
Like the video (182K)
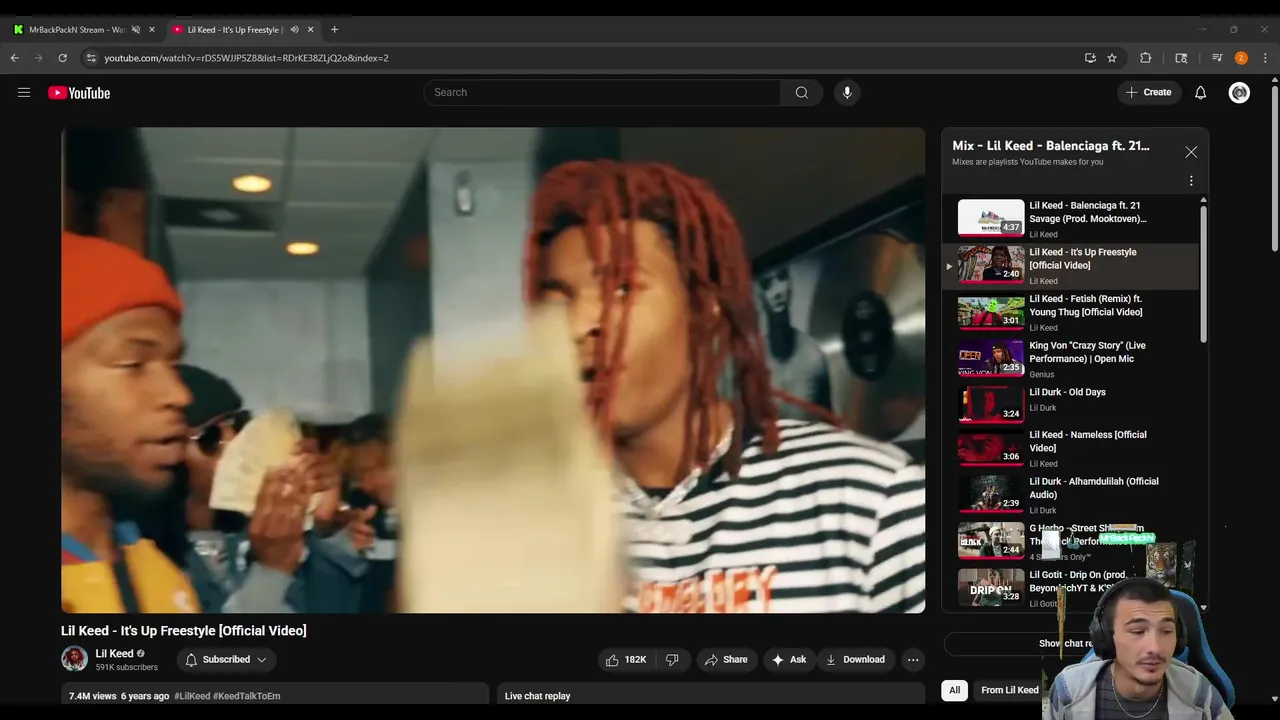(626, 660)
